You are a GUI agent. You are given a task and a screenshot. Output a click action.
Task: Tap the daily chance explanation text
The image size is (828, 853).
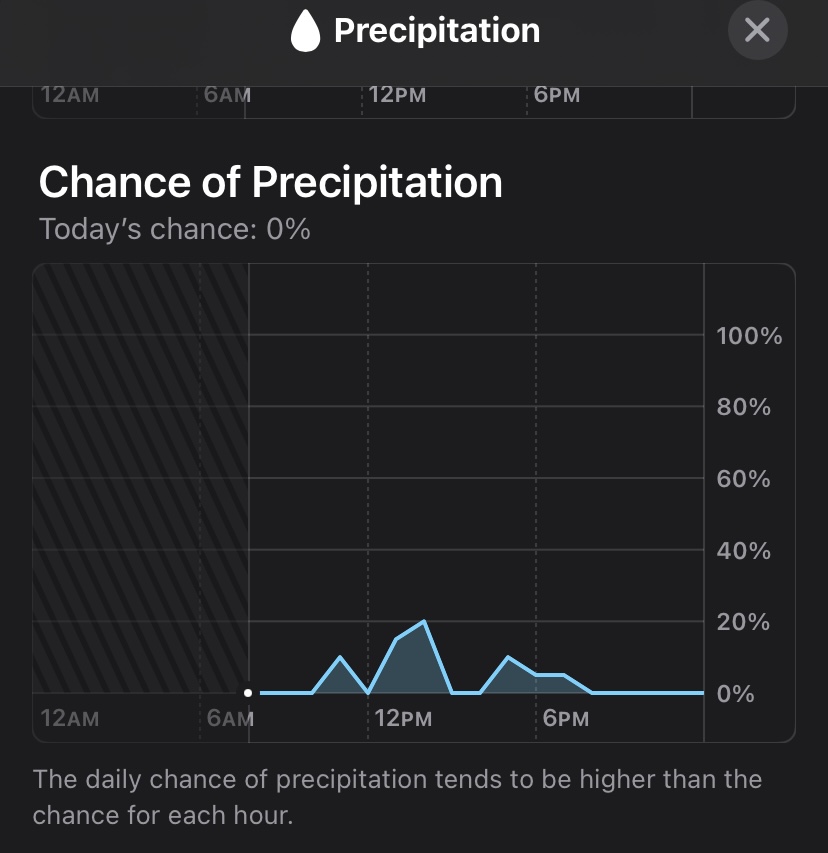tap(397, 797)
